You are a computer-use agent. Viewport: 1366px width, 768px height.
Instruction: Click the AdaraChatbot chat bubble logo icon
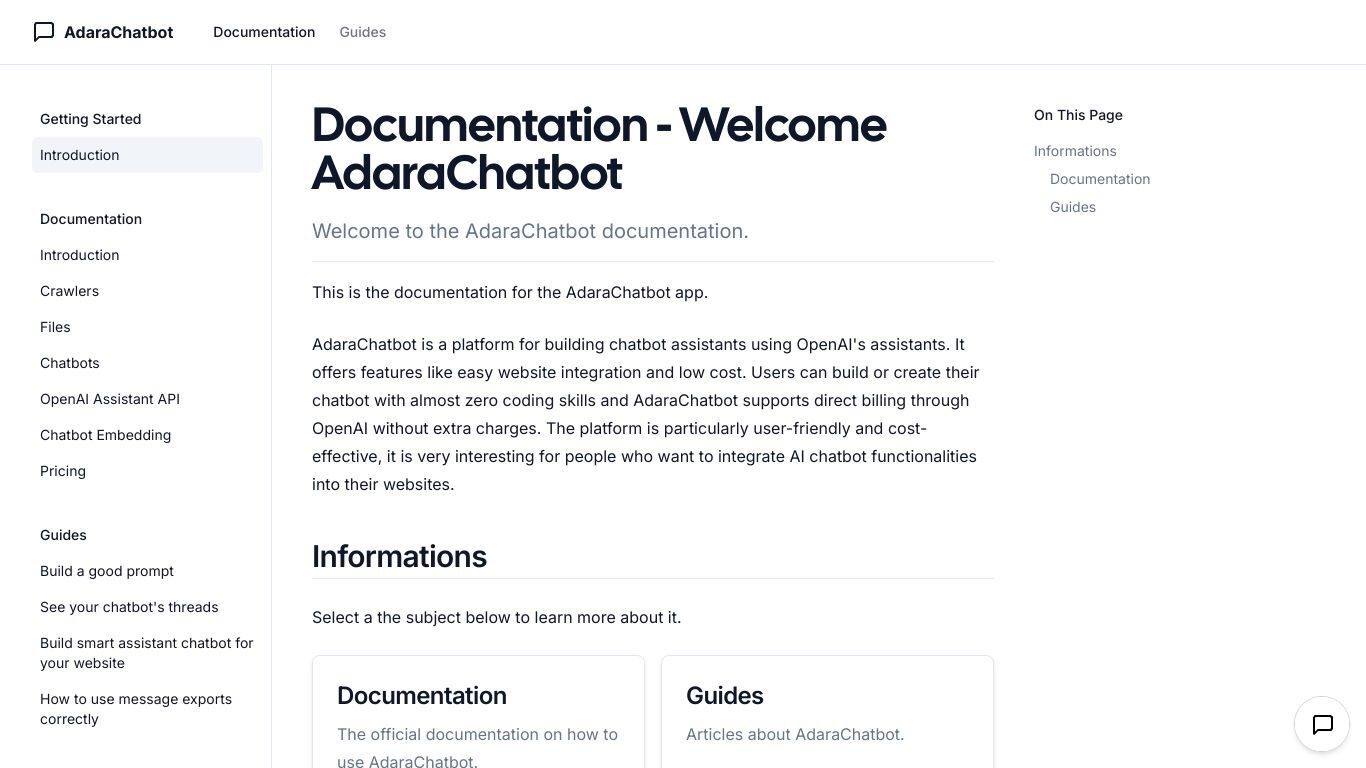tap(44, 32)
